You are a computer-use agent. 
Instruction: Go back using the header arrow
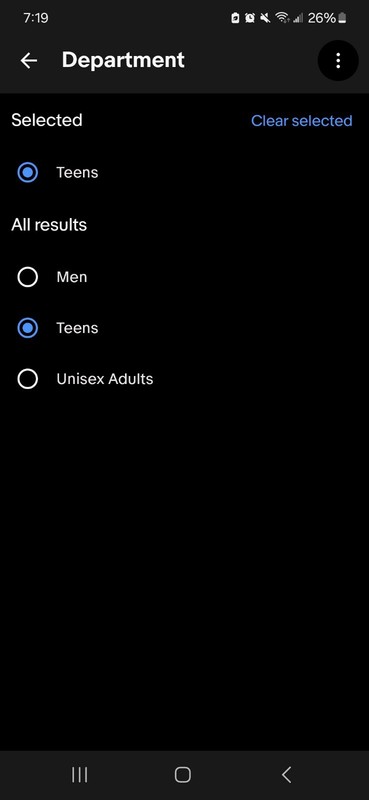[x=29, y=61]
